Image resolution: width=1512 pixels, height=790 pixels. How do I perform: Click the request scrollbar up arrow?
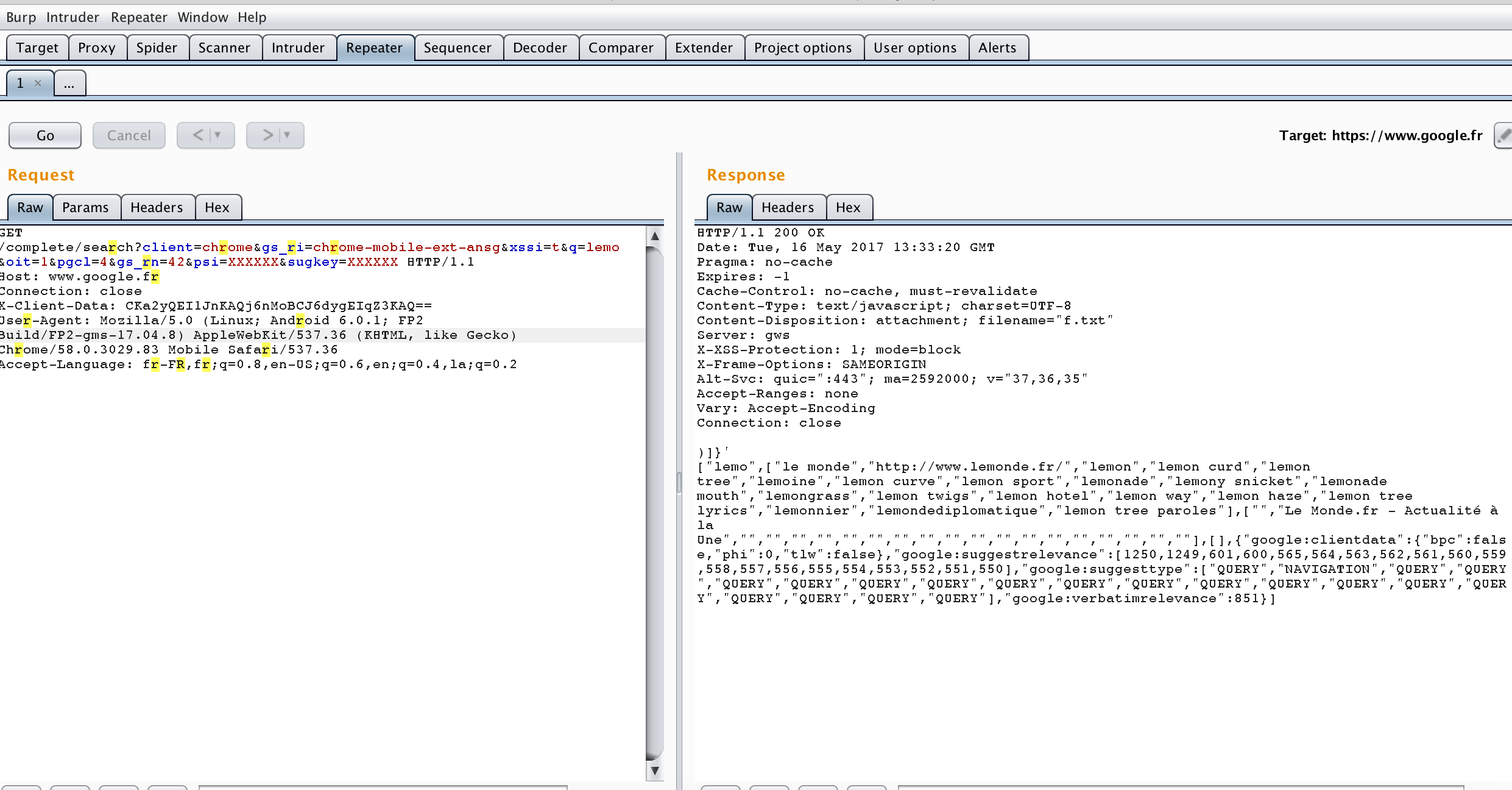click(655, 236)
